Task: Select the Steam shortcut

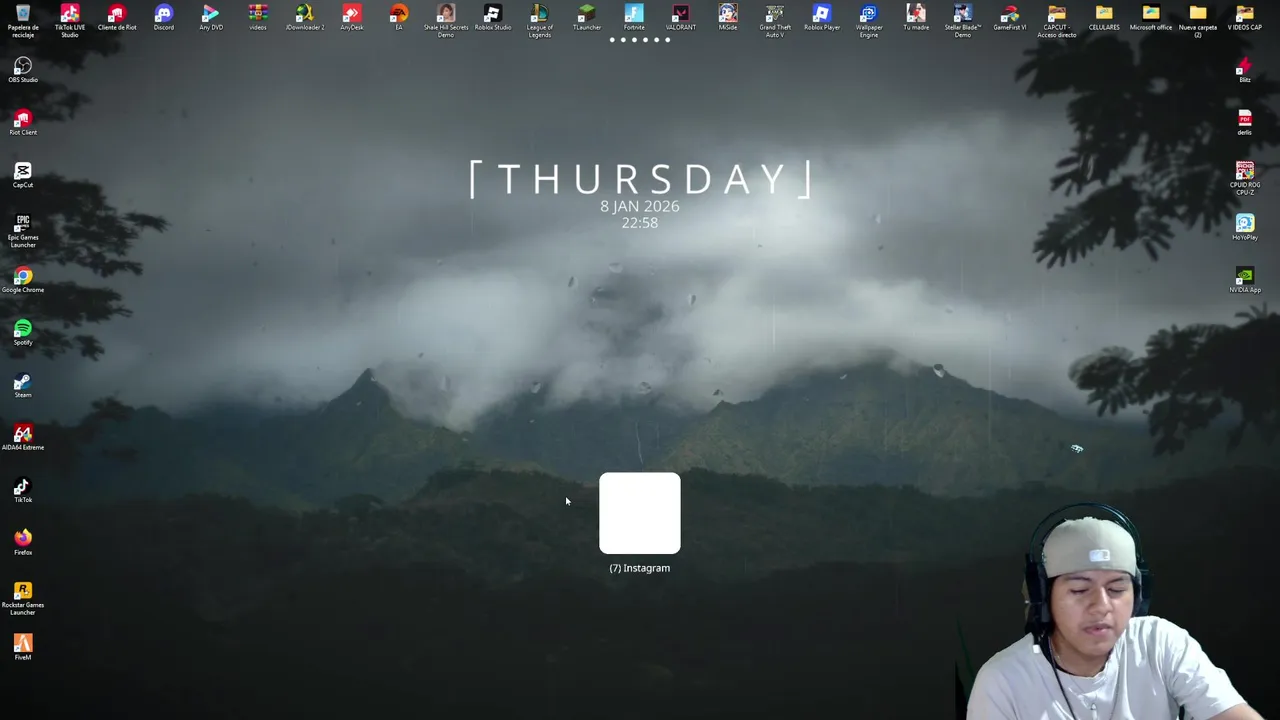Action: coord(23,383)
